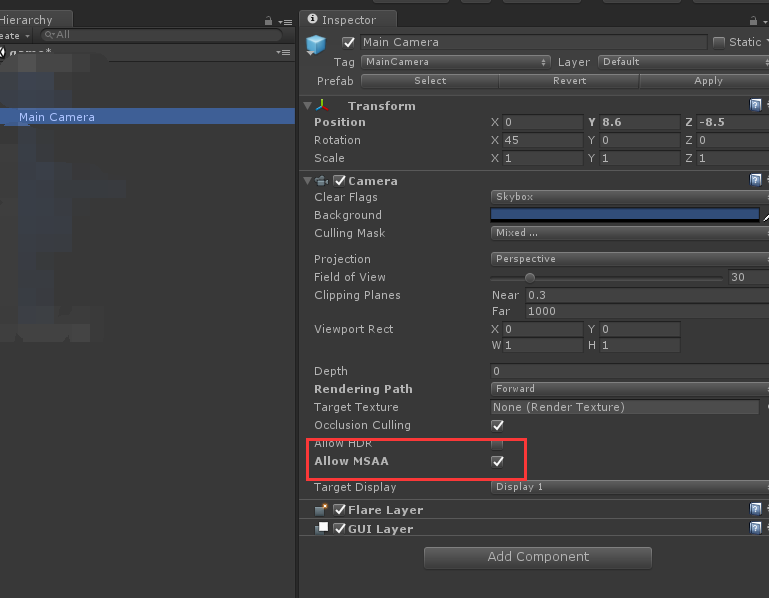This screenshot has width=769, height=598.
Task: Click the object name field Main Camera
Action: click(x=534, y=42)
